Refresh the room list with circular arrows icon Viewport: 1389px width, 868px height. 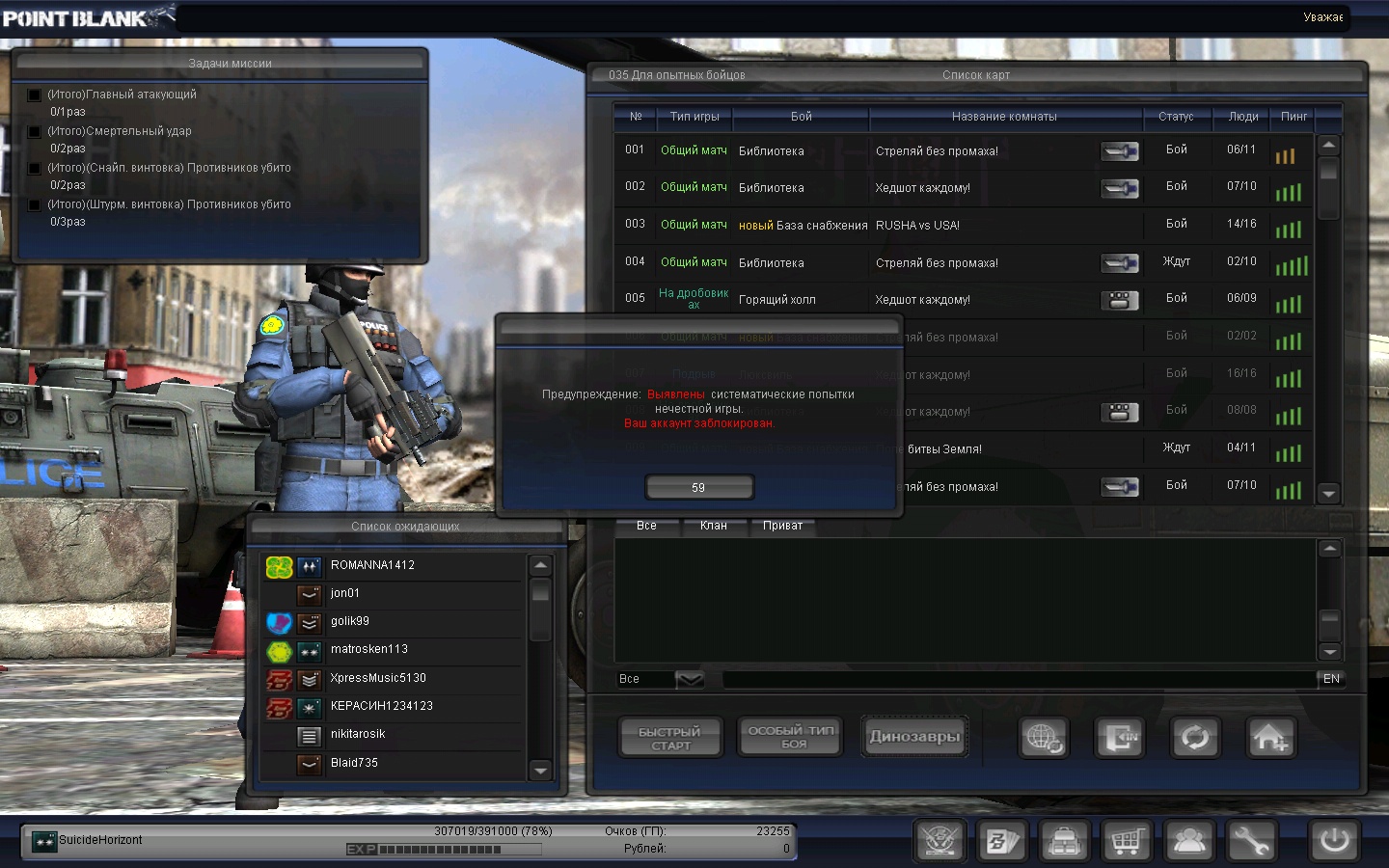click(1195, 738)
